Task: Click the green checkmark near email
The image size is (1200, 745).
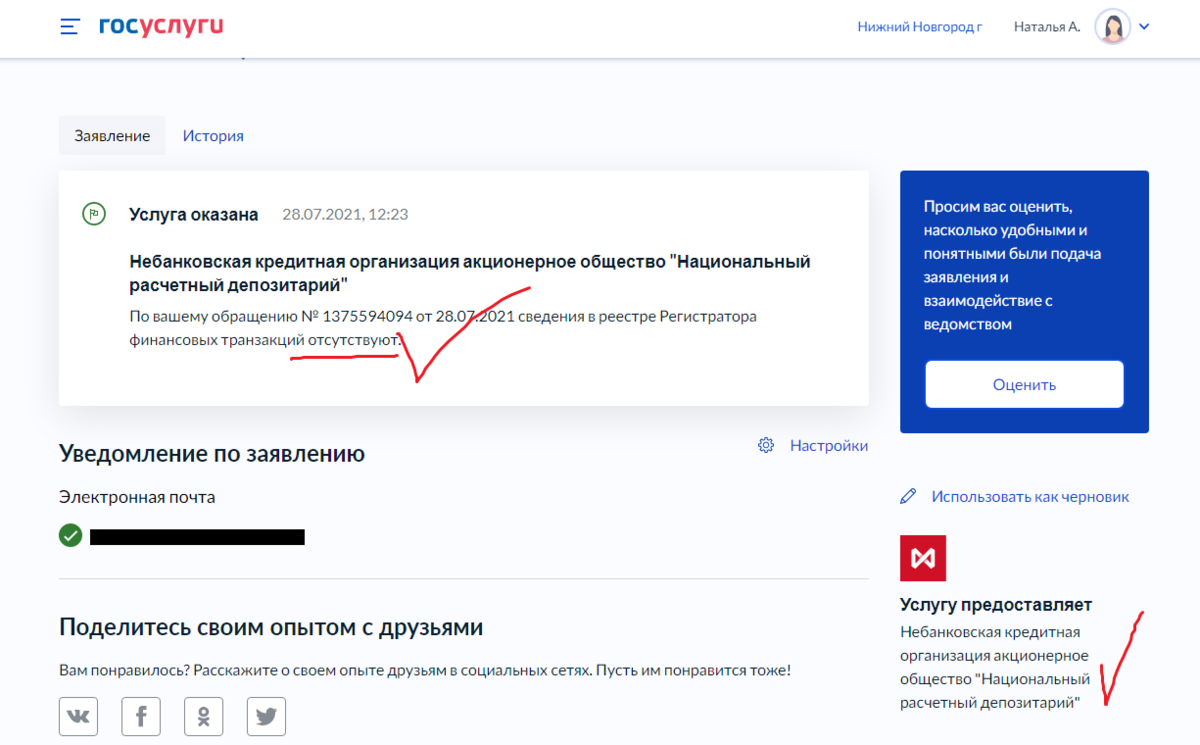Action: (70, 536)
